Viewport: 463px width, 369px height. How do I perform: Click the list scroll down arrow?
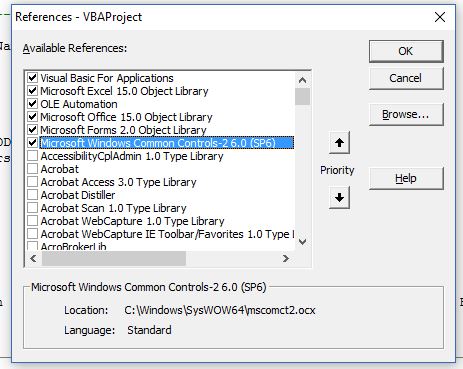[302, 242]
